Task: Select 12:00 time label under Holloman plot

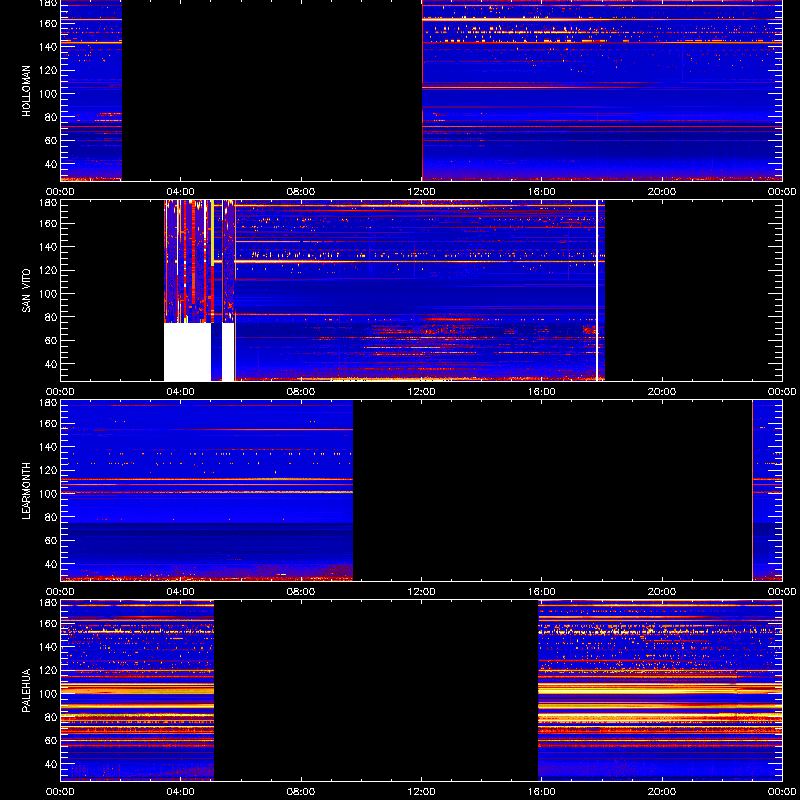Action: pos(421,192)
